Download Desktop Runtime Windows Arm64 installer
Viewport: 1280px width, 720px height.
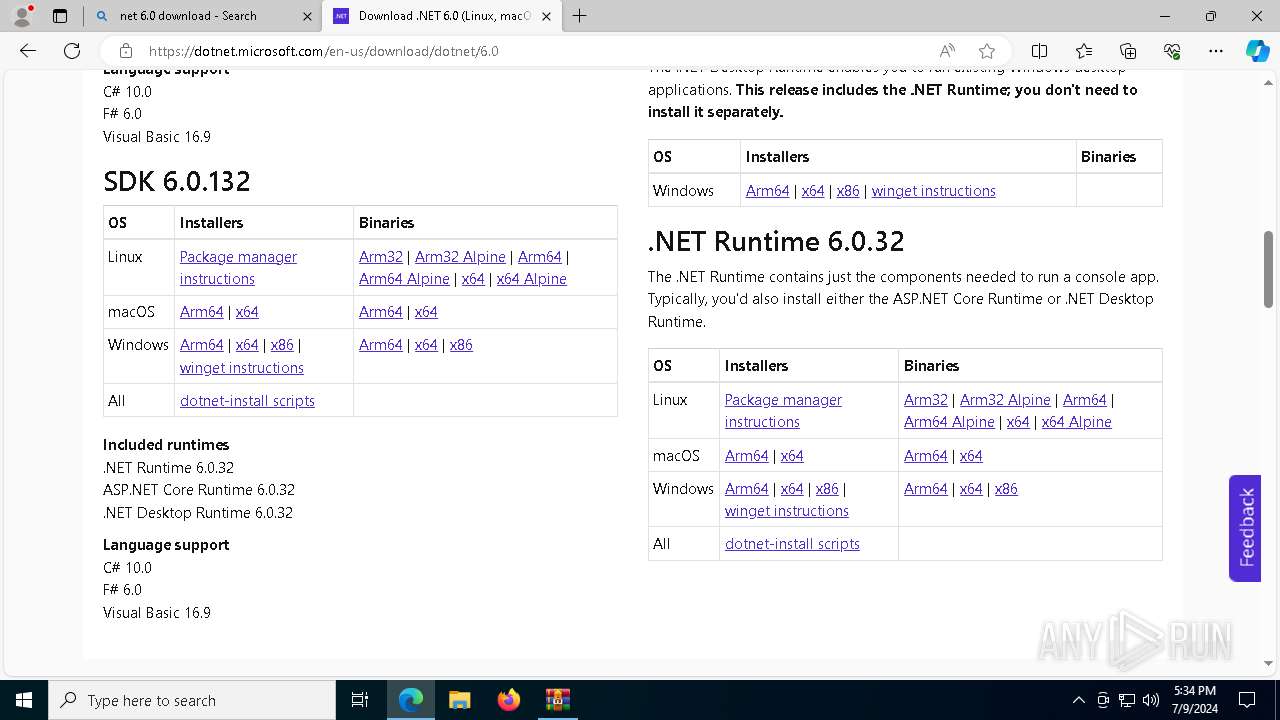[768, 191]
